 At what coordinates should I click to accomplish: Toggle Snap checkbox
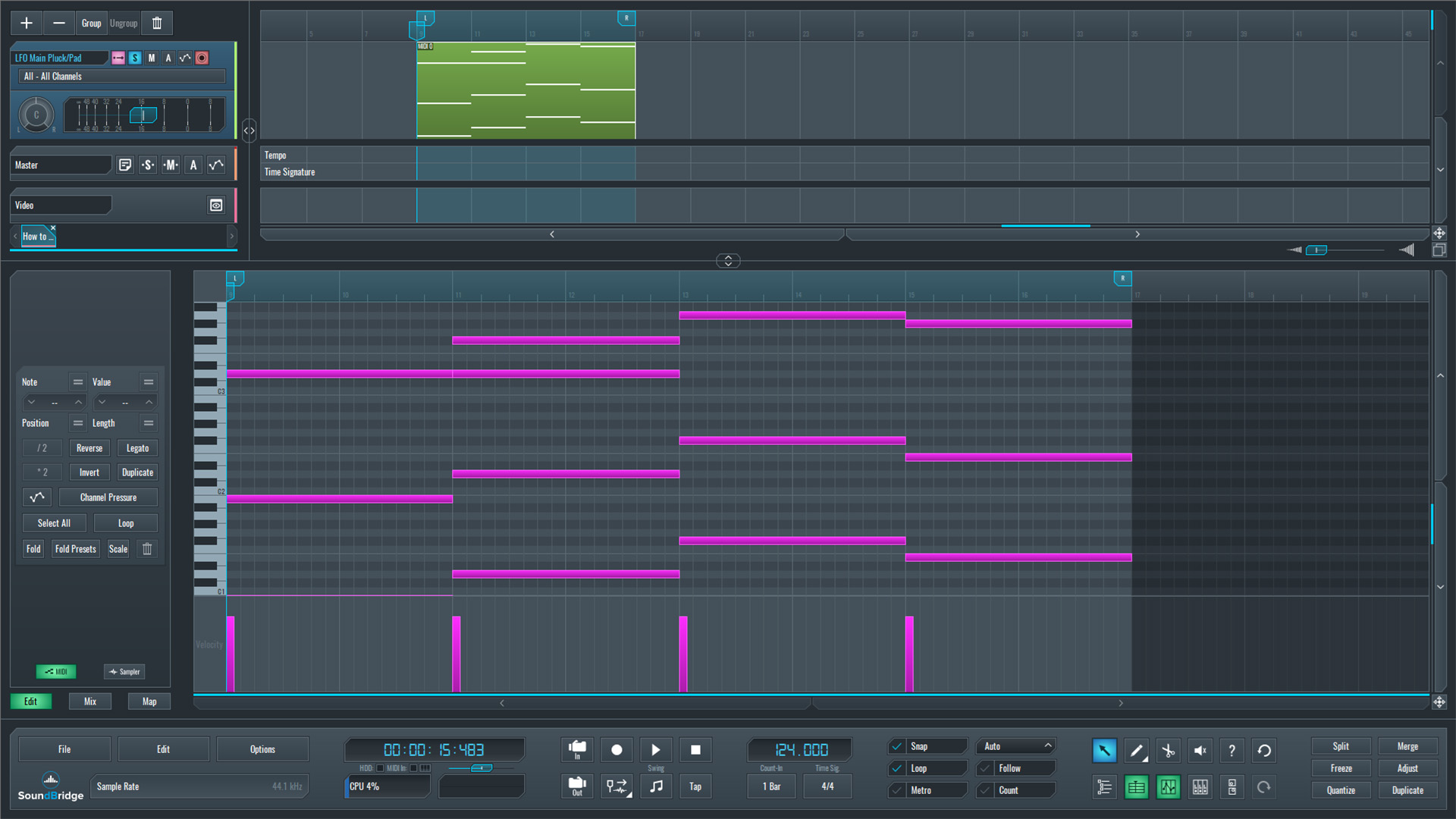pyautogui.click(x=897, y=746)
